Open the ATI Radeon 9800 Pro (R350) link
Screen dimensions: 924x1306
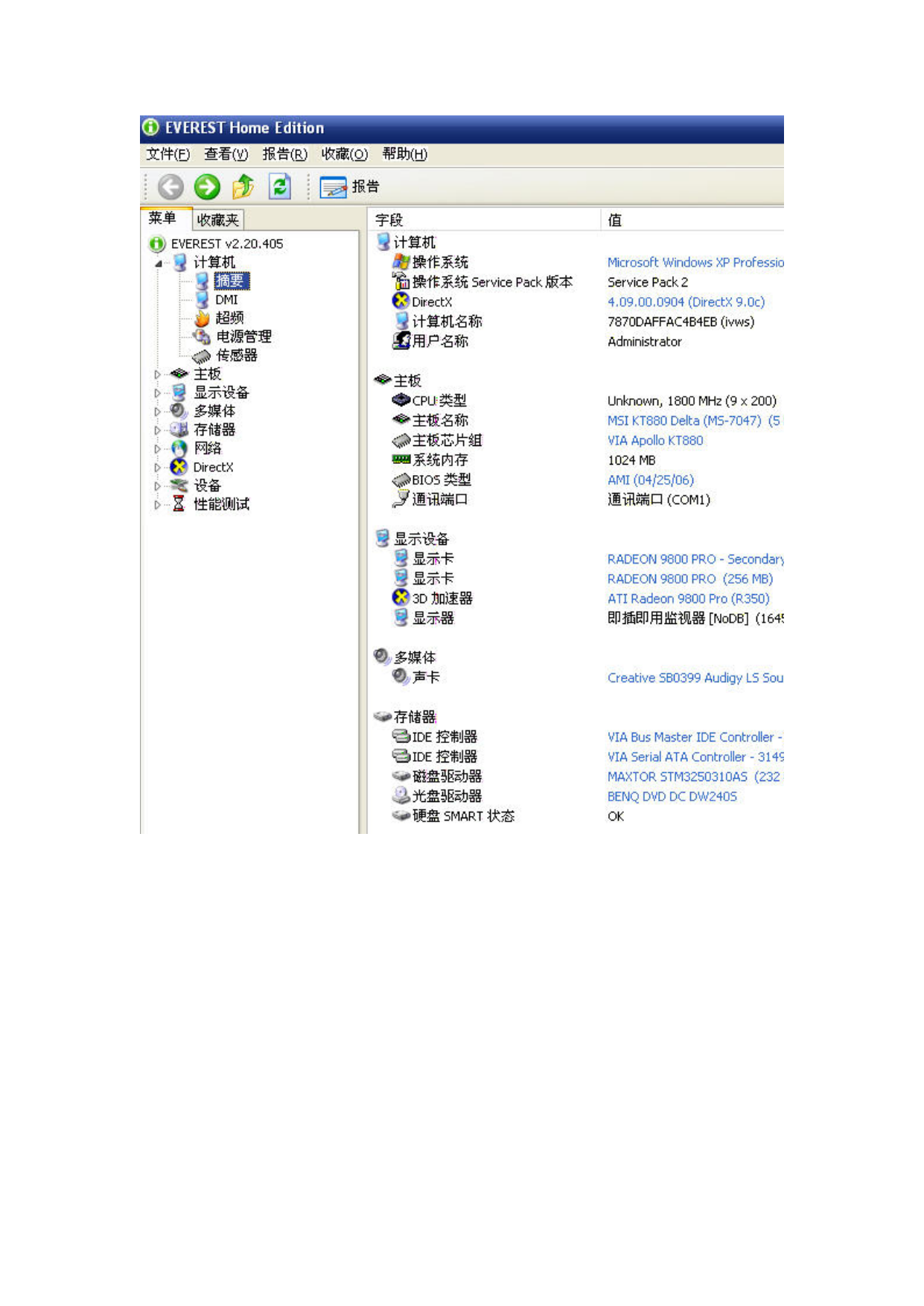click(689, 599)
